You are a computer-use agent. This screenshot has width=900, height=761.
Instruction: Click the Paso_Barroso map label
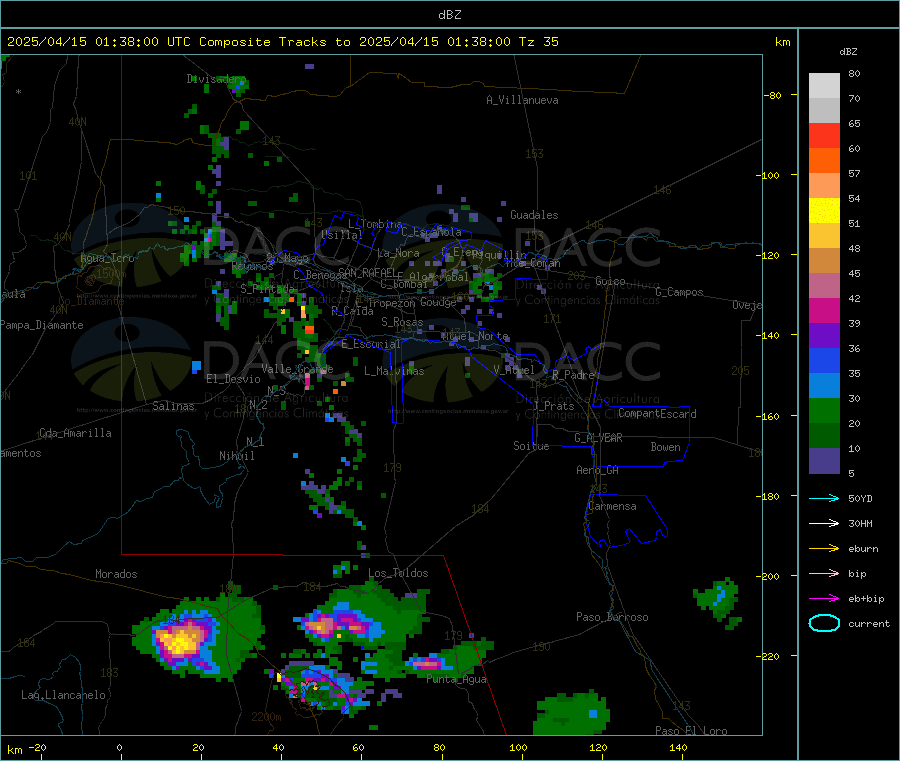coord(612,617)
